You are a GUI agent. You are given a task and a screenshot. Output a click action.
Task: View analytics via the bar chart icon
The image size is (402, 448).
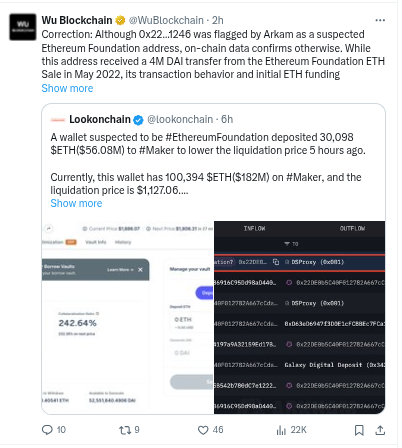pyautogui.click(x=281, y=430)
